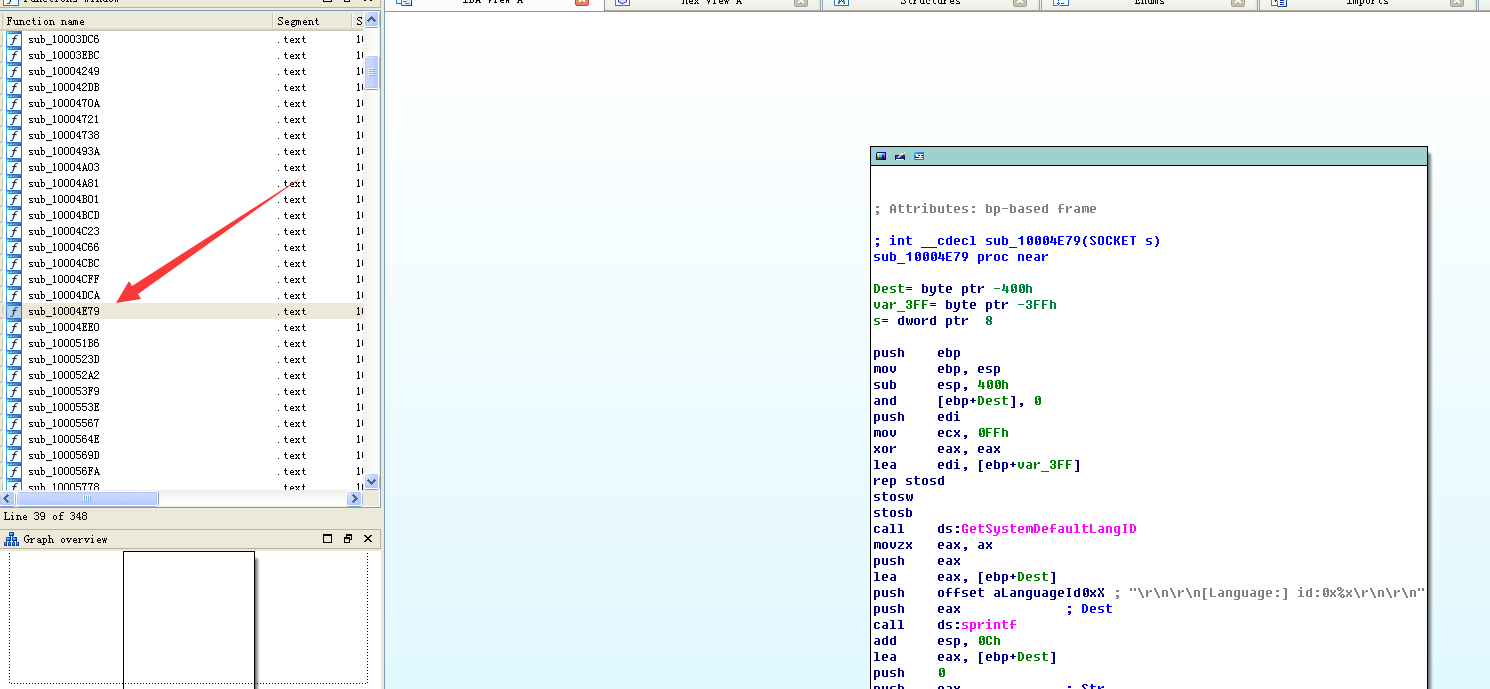Select function row sub_100056FA

(183, 471)
